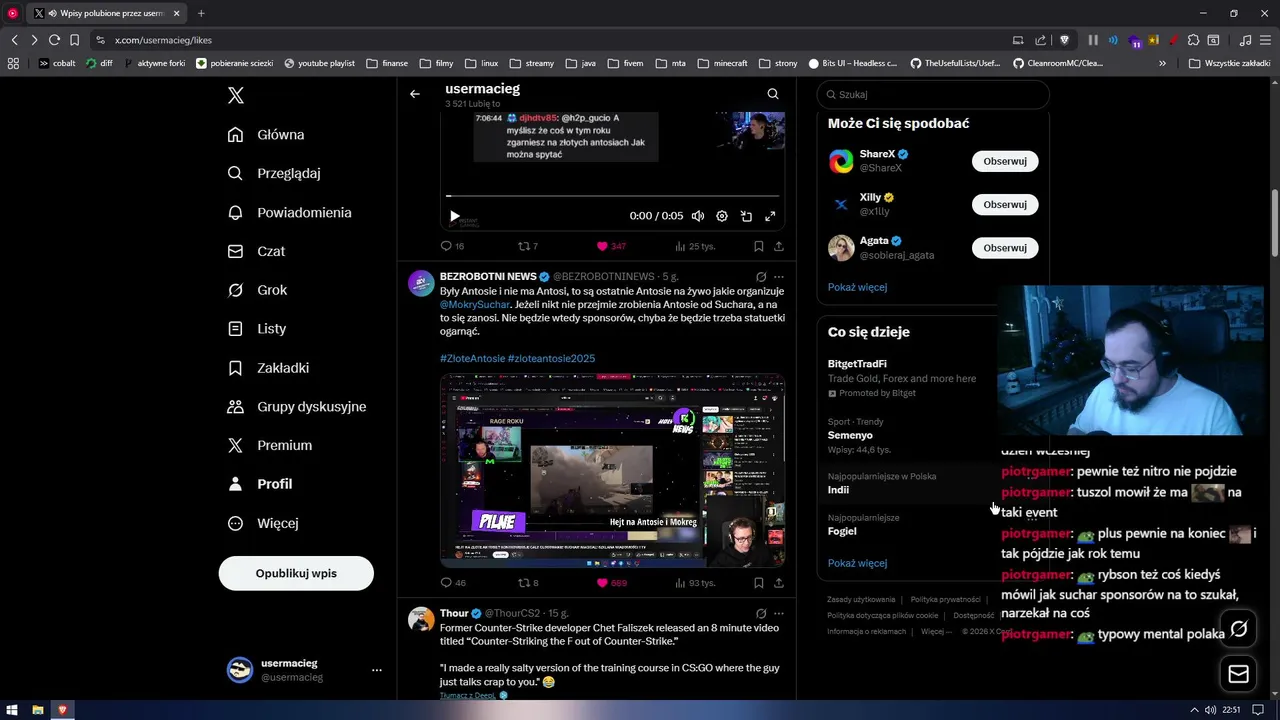
Task: Expand hidden bookmarks chevron
Action: point(1162,63)
